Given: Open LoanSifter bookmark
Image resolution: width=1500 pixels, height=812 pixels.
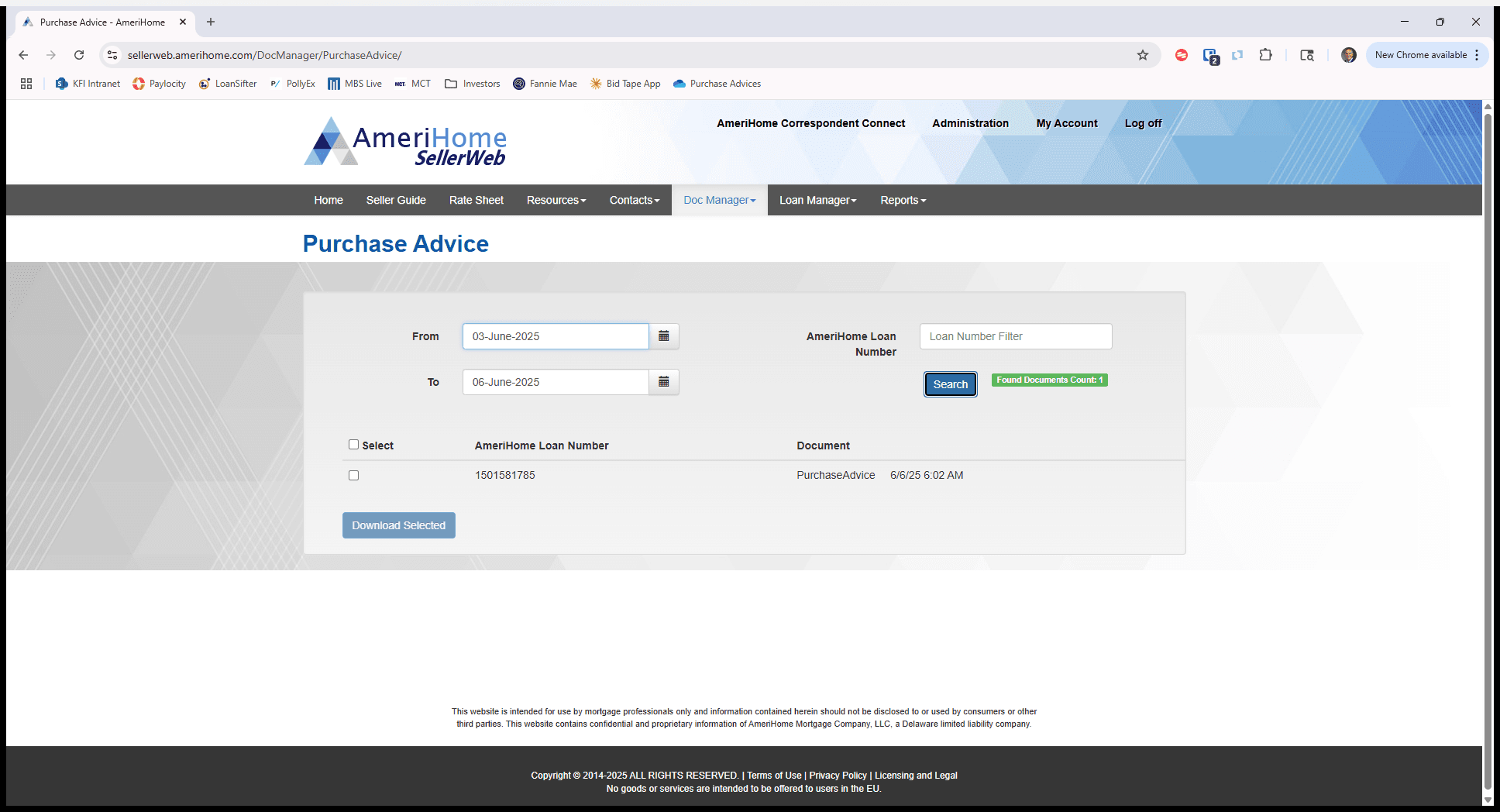Looking at the screenshot, I should (228, 84).
